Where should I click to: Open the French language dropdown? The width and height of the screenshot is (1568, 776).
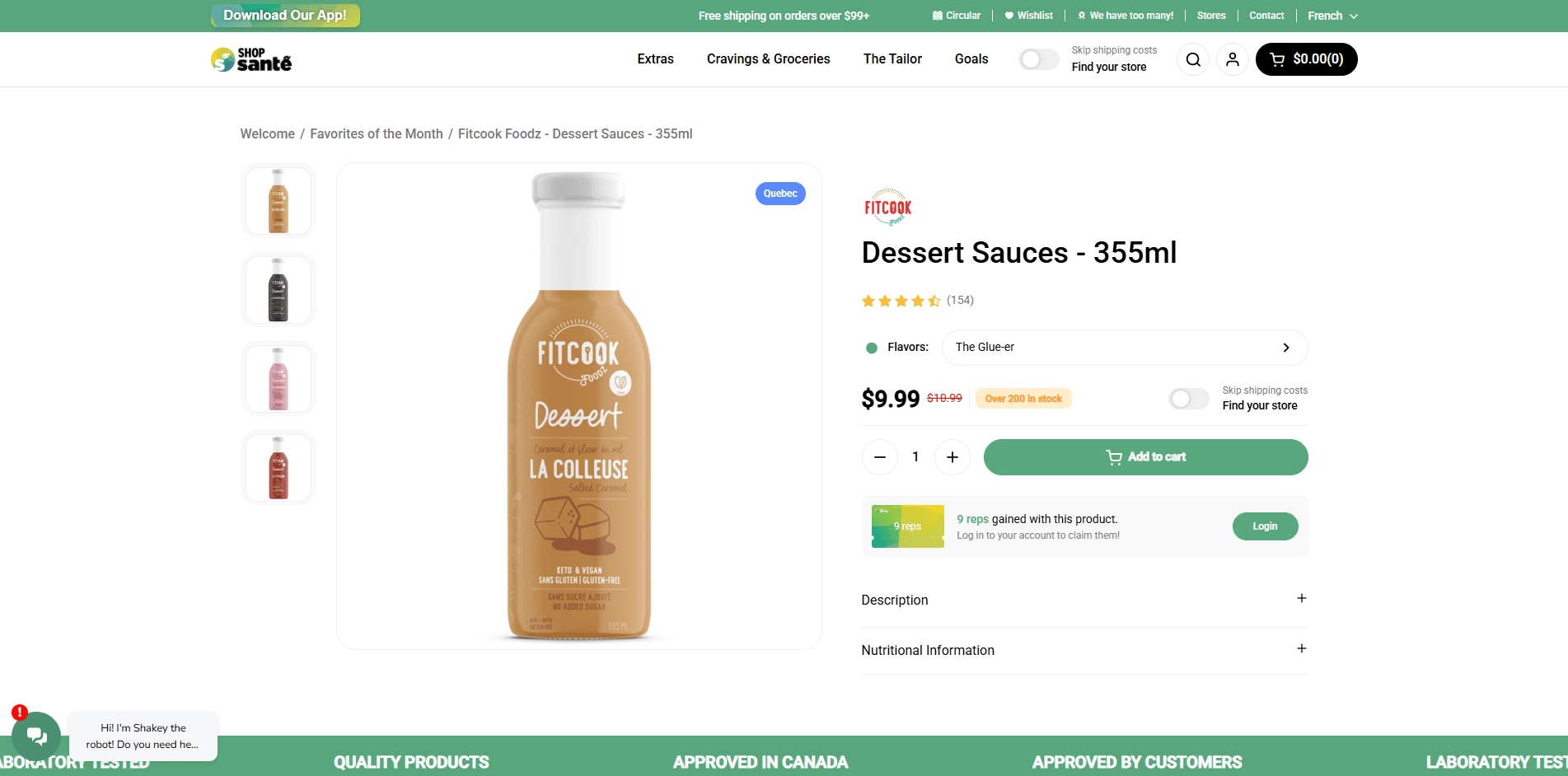1332,16
